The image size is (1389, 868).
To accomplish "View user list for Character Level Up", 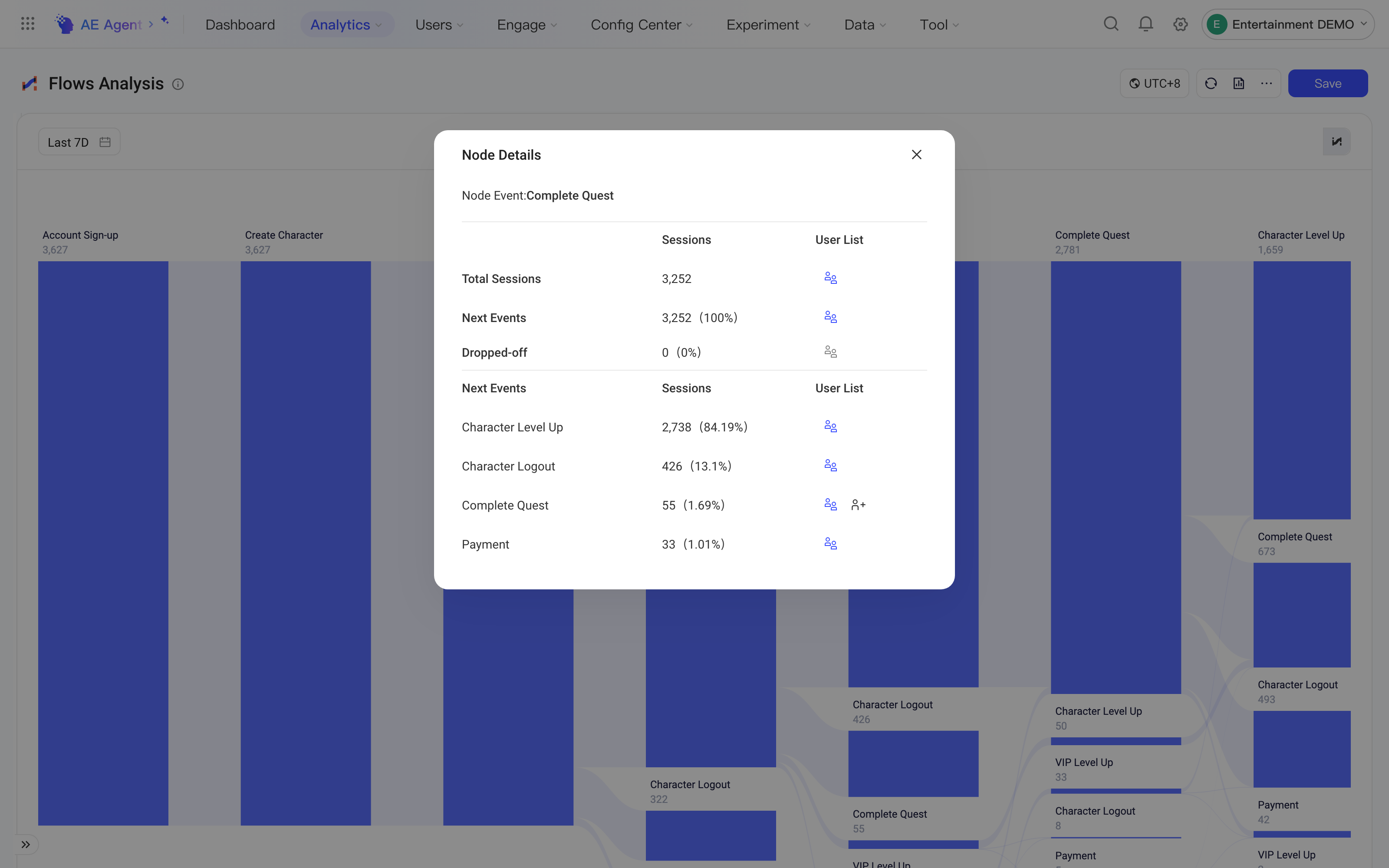I will (x=830, y=427).
